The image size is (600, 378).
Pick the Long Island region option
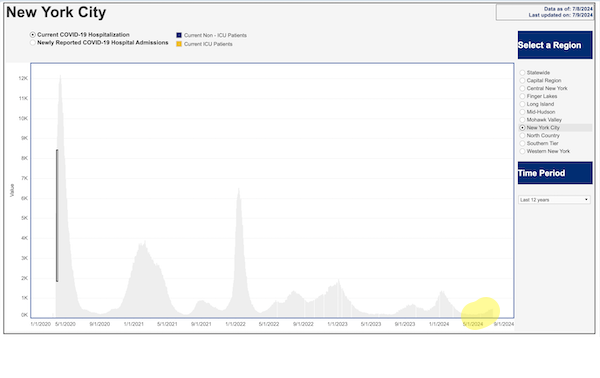(x=522, y=104)
